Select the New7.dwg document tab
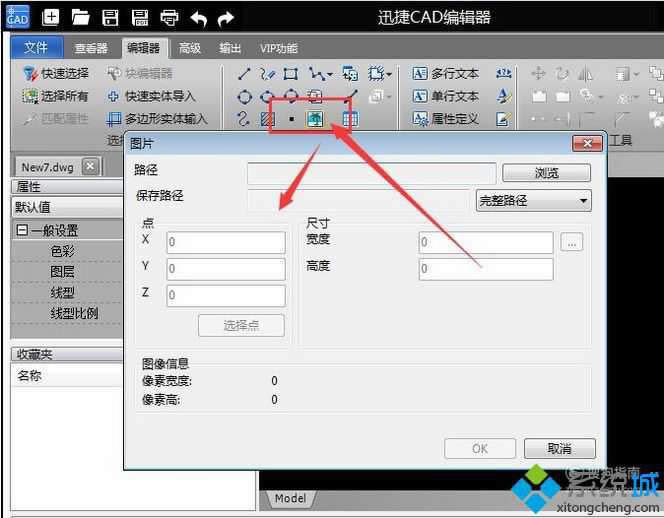664x518 pixels. pos(47,167)
